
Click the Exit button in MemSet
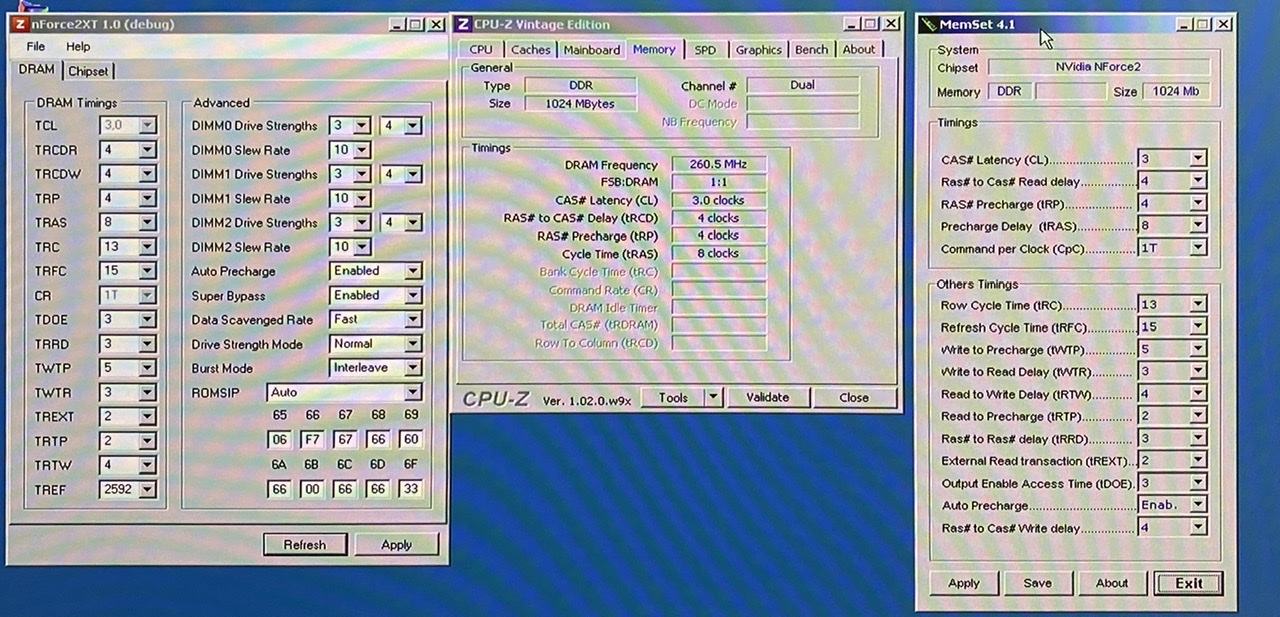coord(1189,583)
